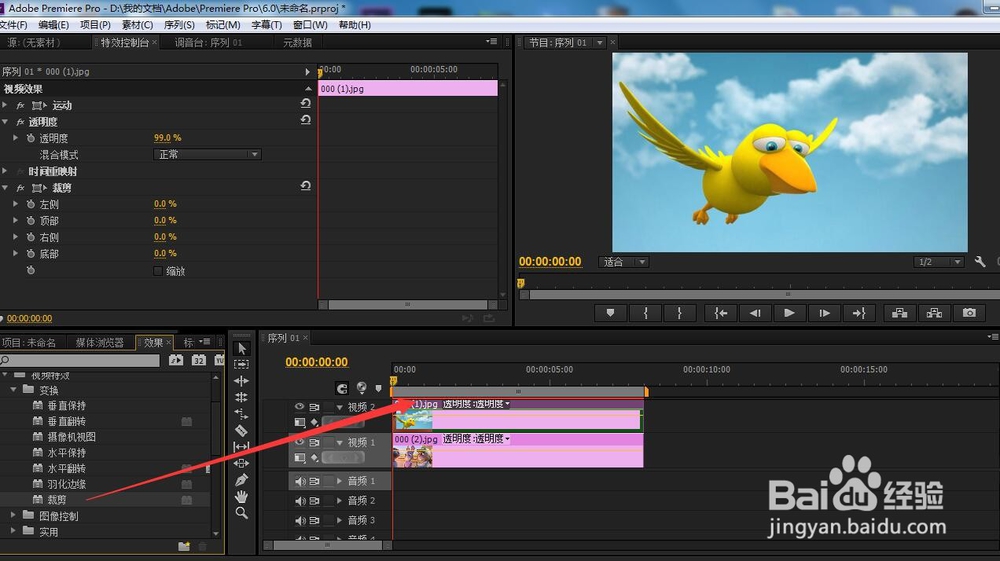
Task: Switch to the 元数据 tab
Action: [x=297, y=43]
